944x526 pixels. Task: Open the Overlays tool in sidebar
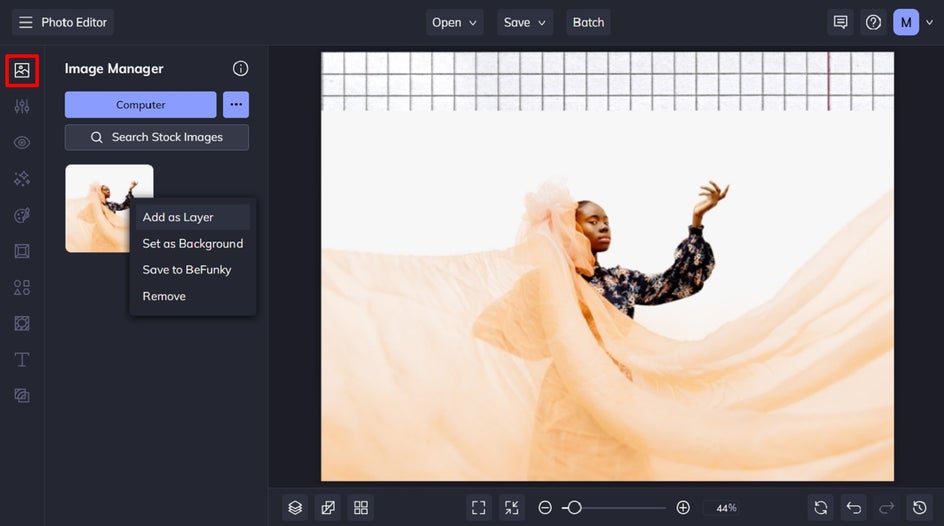point(22,323)
